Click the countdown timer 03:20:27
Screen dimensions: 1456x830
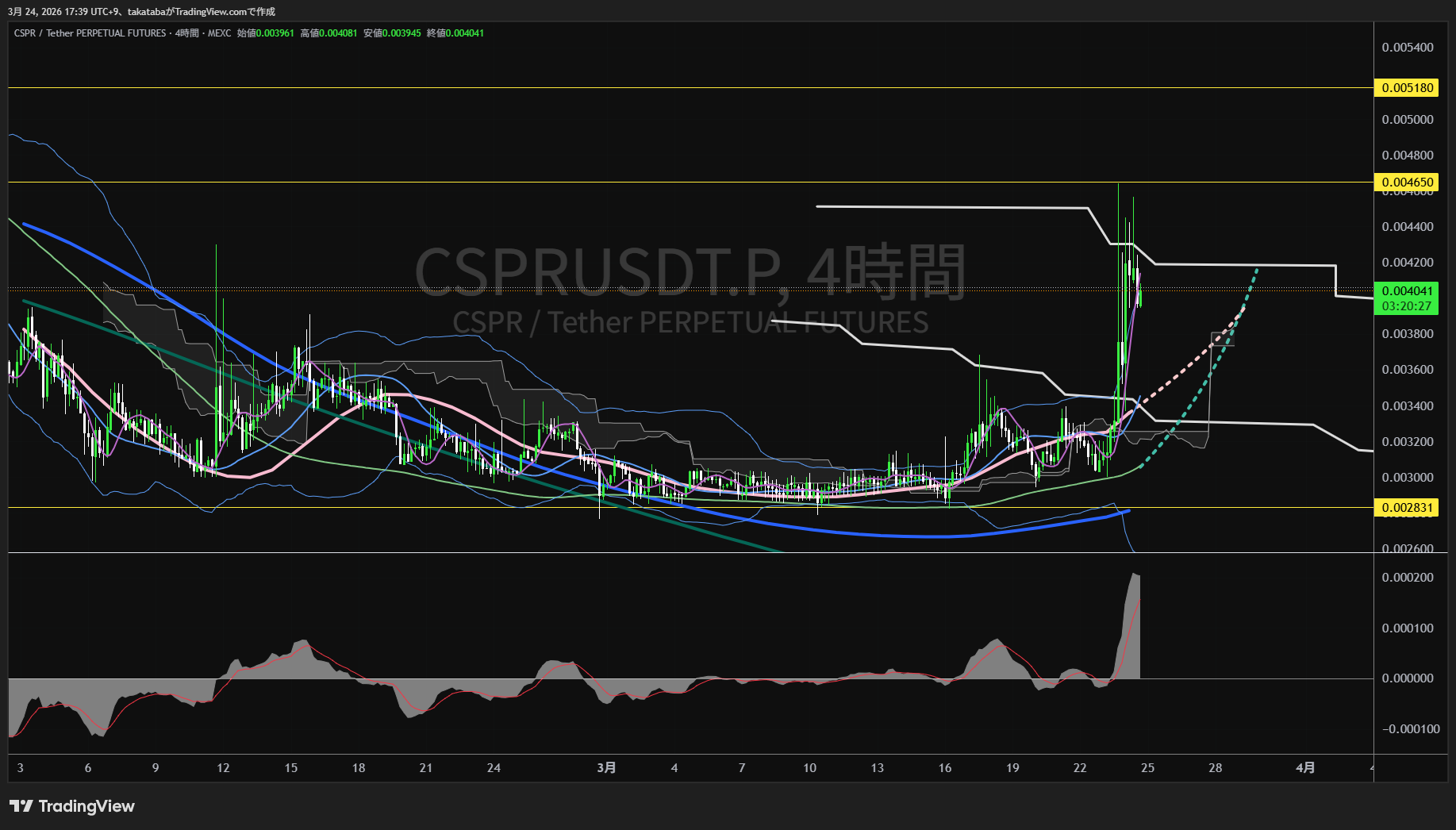click(1407, 306)
